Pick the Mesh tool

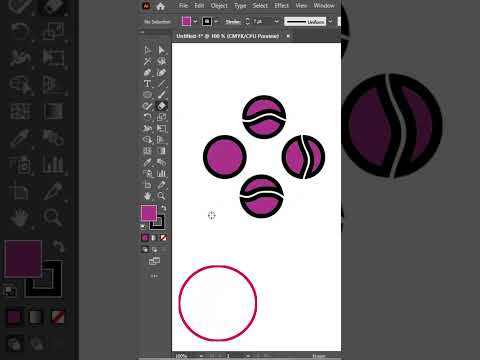pyautogui.click(x=148, y=151)
